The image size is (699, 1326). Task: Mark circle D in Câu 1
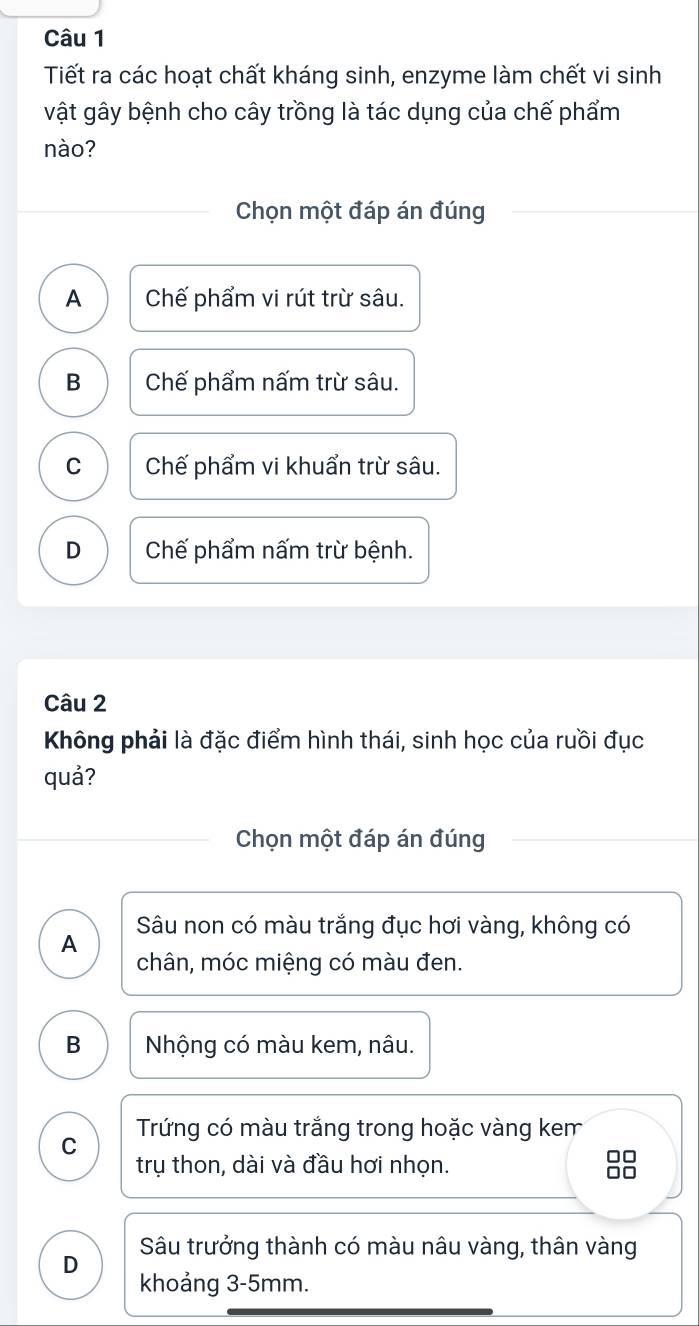tap(73, 550)
